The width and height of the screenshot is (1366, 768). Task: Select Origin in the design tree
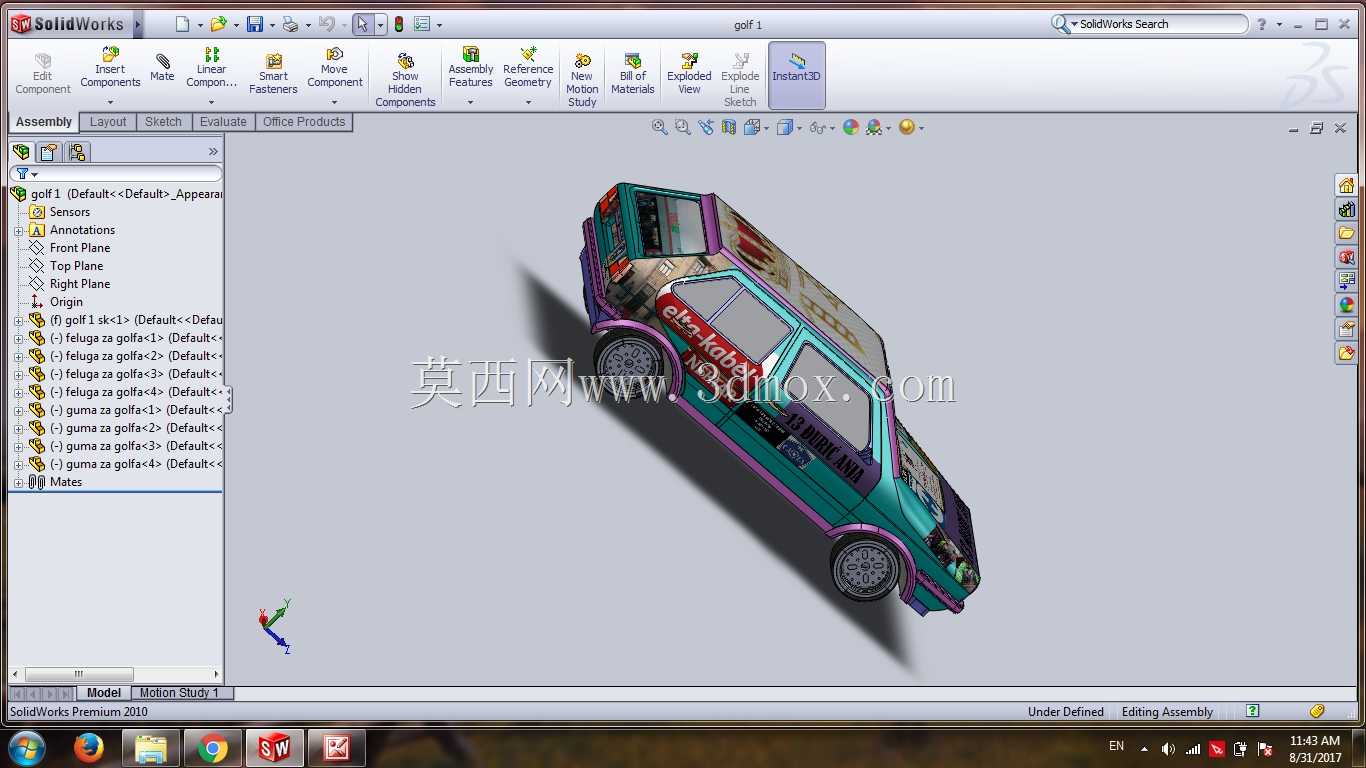point(66,302)
